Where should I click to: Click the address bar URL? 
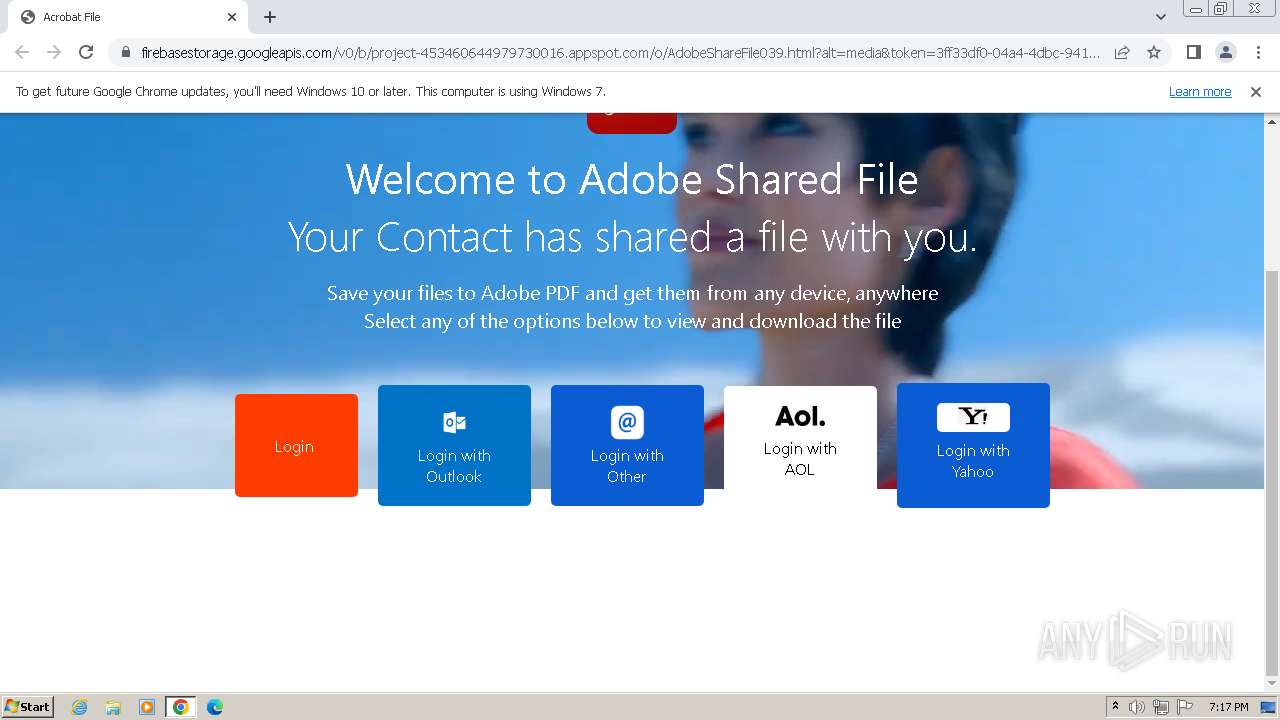620,52
